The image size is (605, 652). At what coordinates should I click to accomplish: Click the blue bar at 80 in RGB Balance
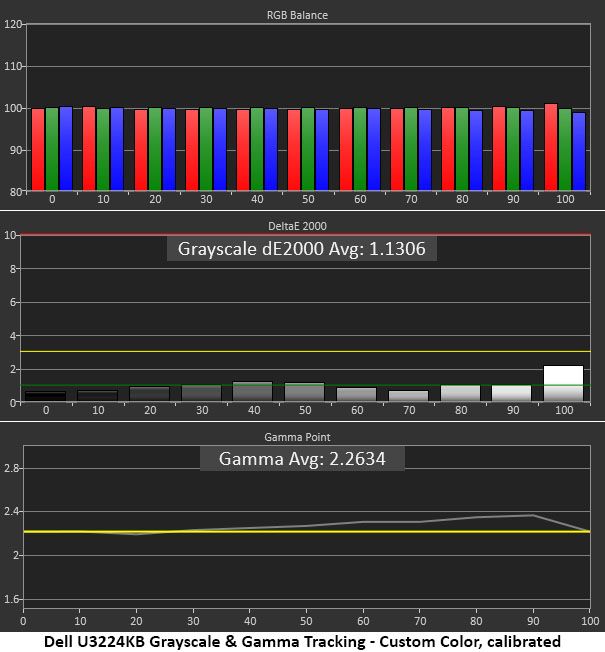[476, 151]
